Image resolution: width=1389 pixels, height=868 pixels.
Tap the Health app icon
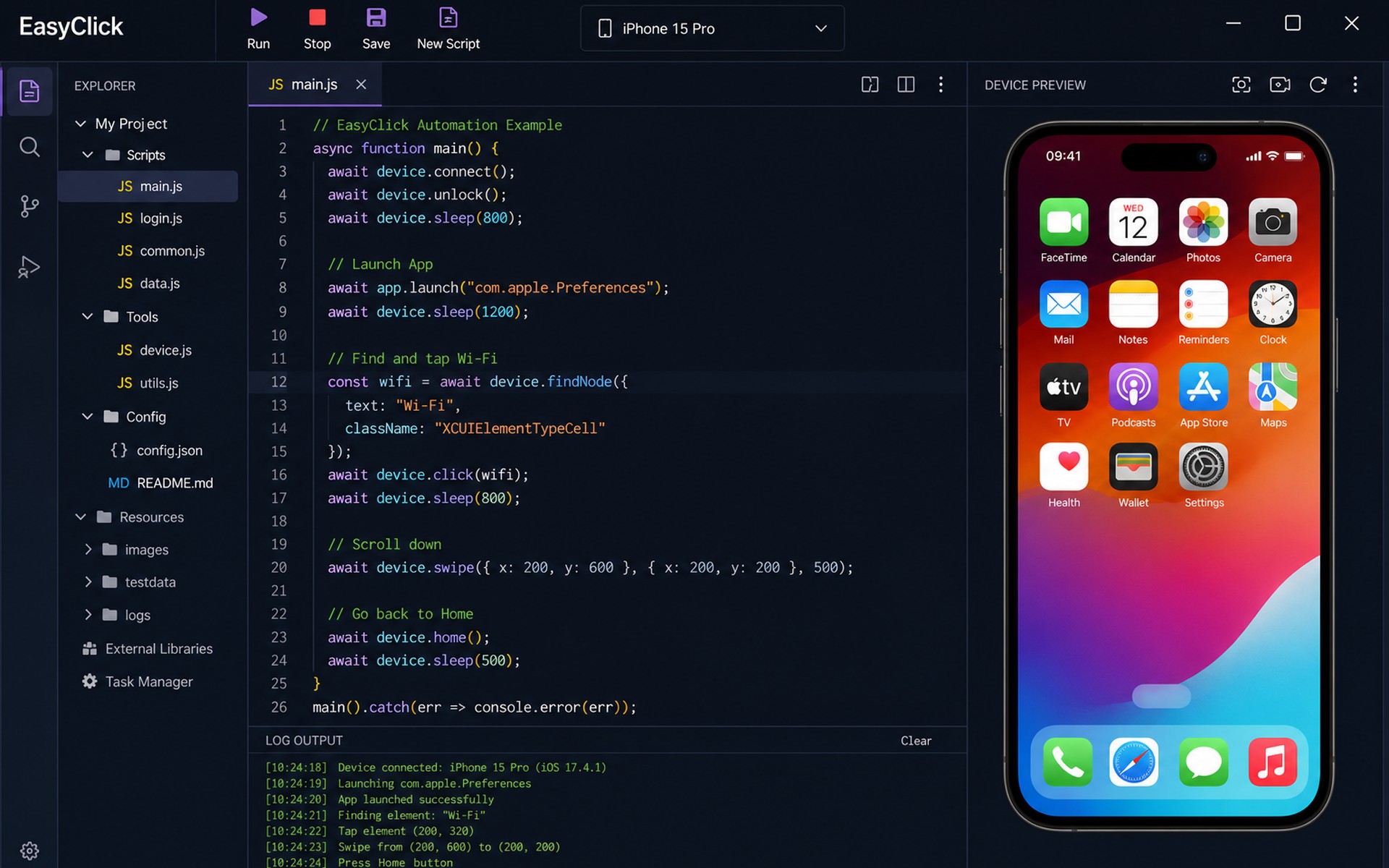1063,467
